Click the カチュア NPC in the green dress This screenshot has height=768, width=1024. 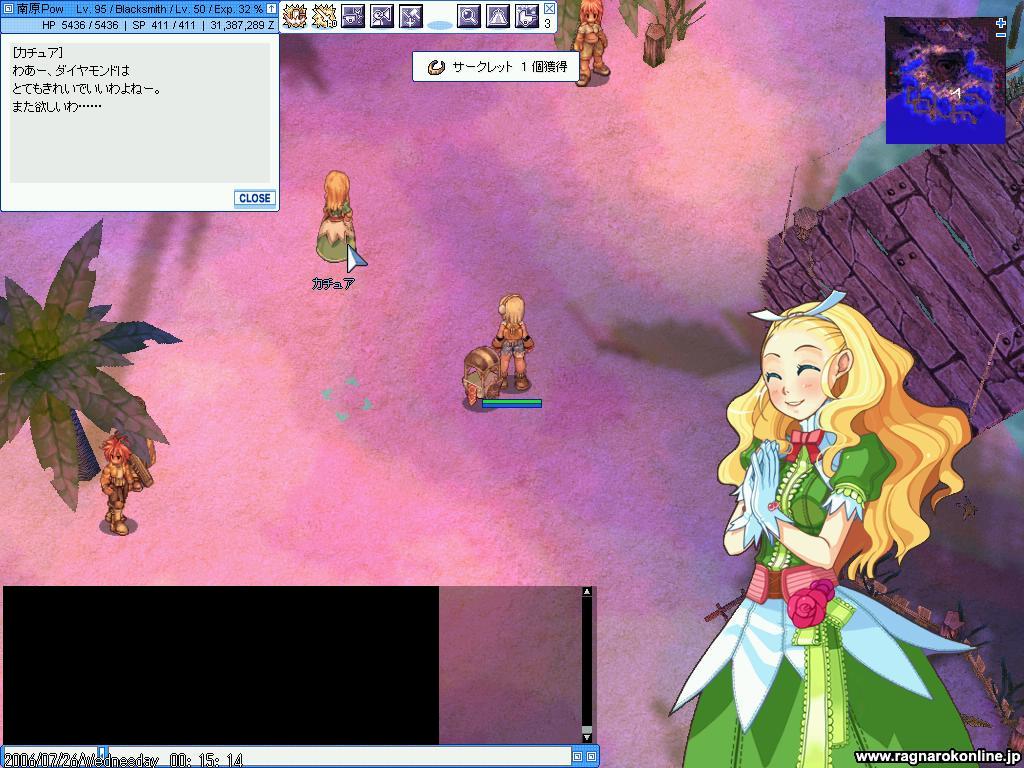tap(336, 217)
